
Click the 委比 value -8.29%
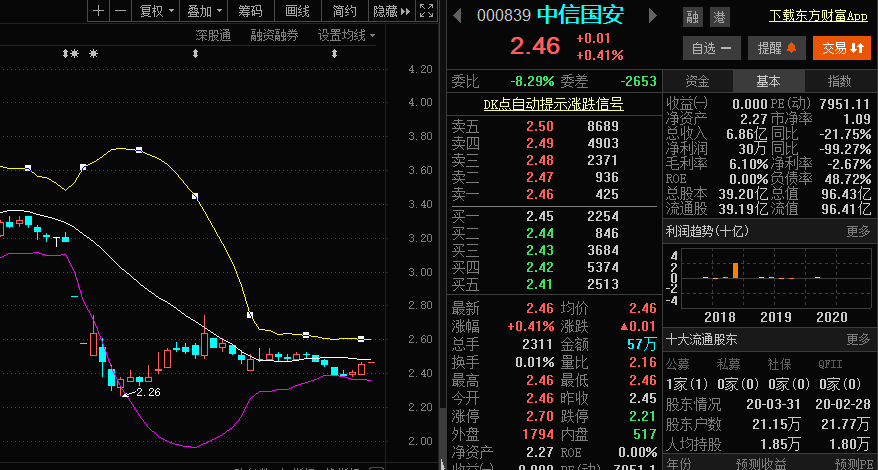click(532, 81)
